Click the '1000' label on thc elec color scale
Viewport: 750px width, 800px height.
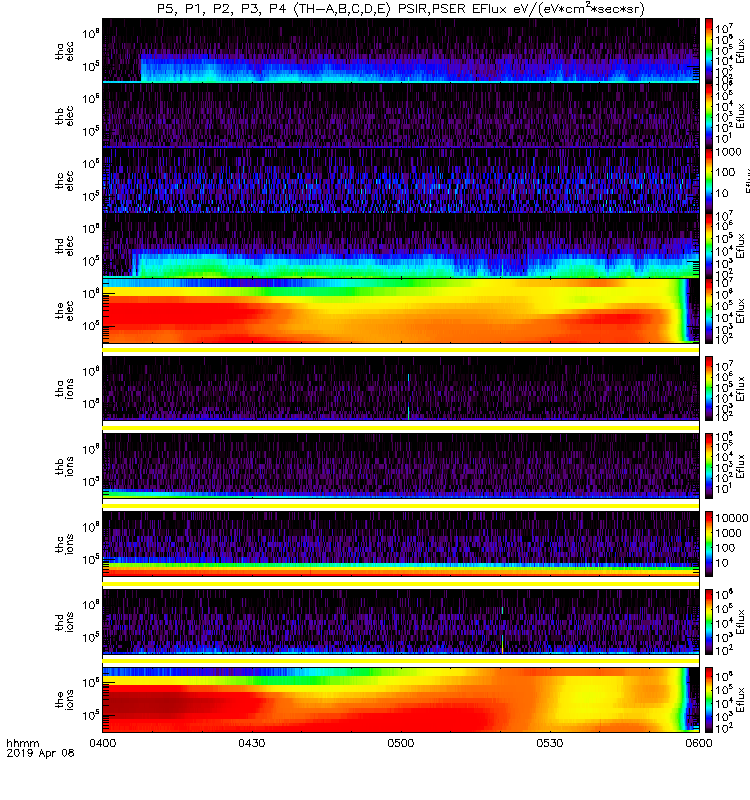728,152
